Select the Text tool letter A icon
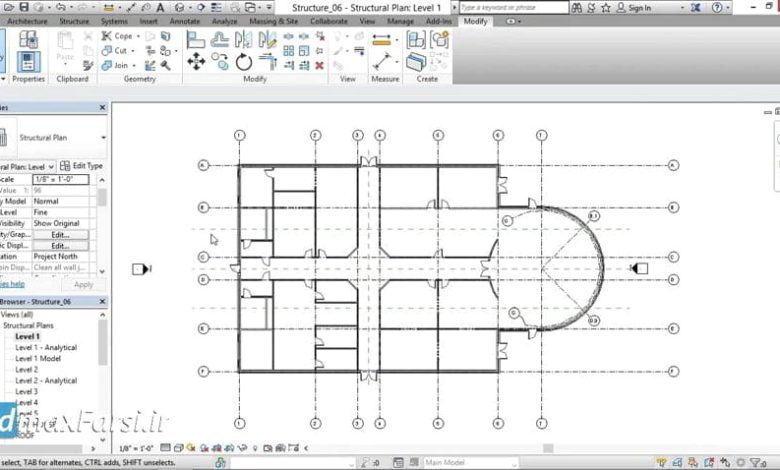 pyautogui.click(x=160, y=7)
